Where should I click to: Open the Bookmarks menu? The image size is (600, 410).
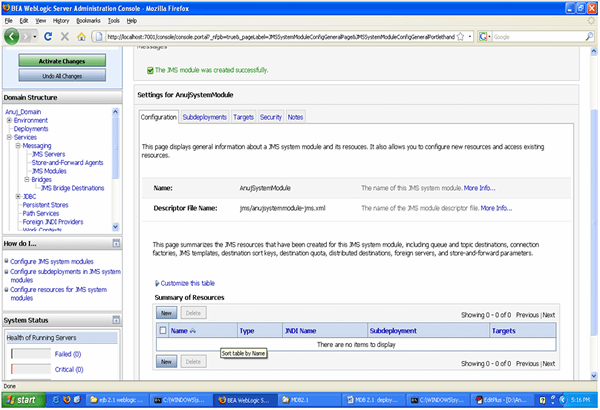click(88, 20)
